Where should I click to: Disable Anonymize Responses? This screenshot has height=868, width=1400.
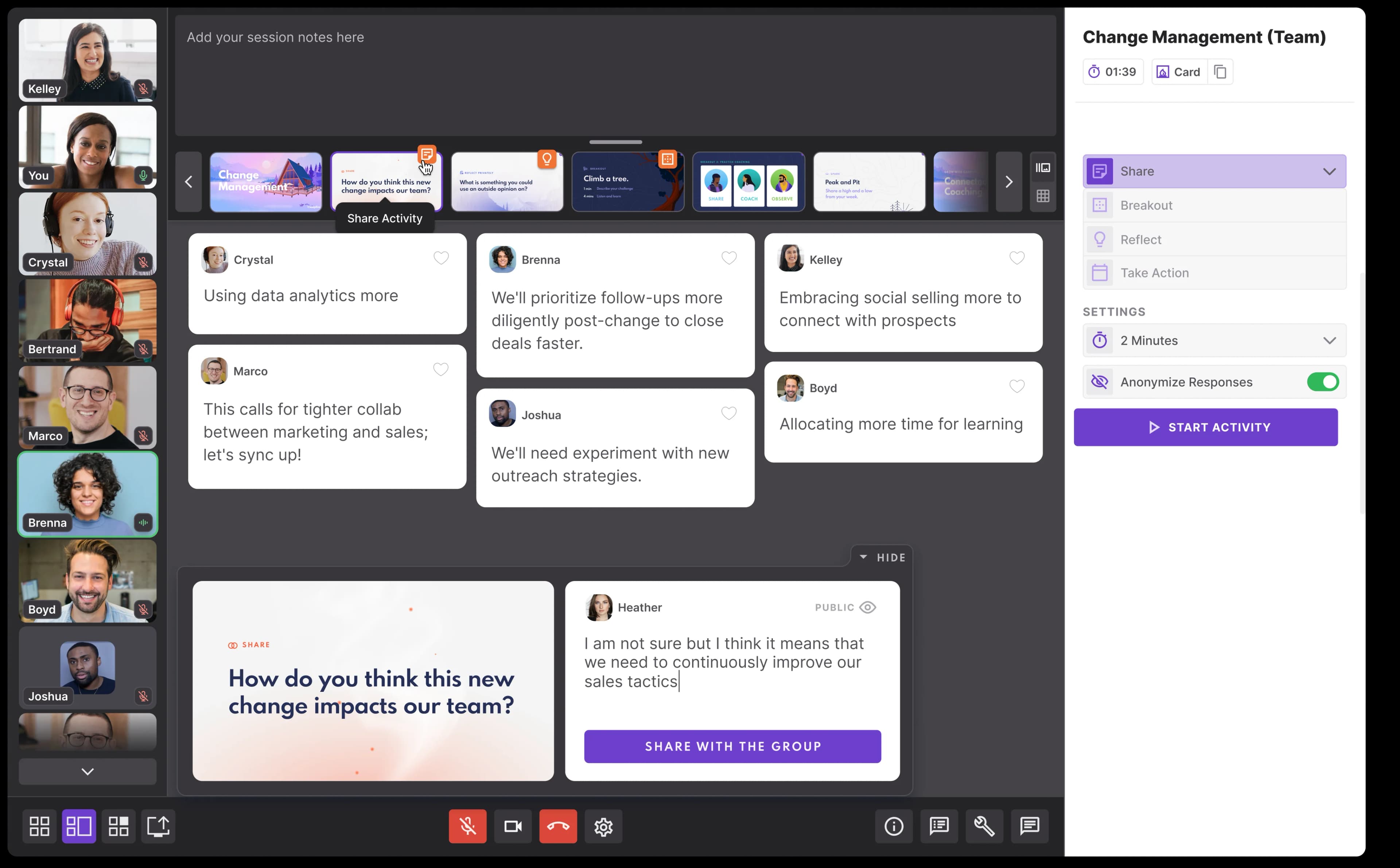pyautogui.click(x=1323, y=382)
